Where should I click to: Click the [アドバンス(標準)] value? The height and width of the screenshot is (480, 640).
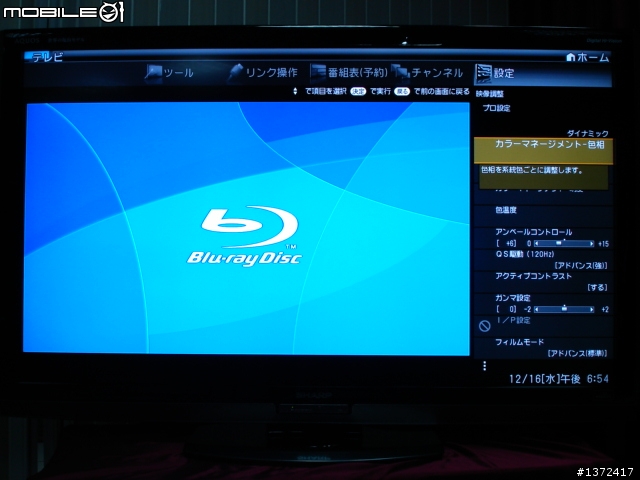pos(577,353)
